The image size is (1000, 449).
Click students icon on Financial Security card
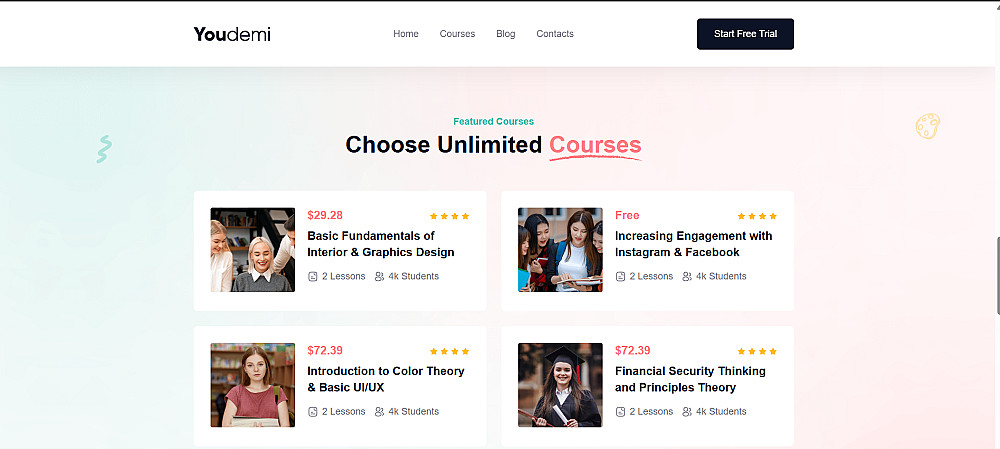[x=687, y=412]
